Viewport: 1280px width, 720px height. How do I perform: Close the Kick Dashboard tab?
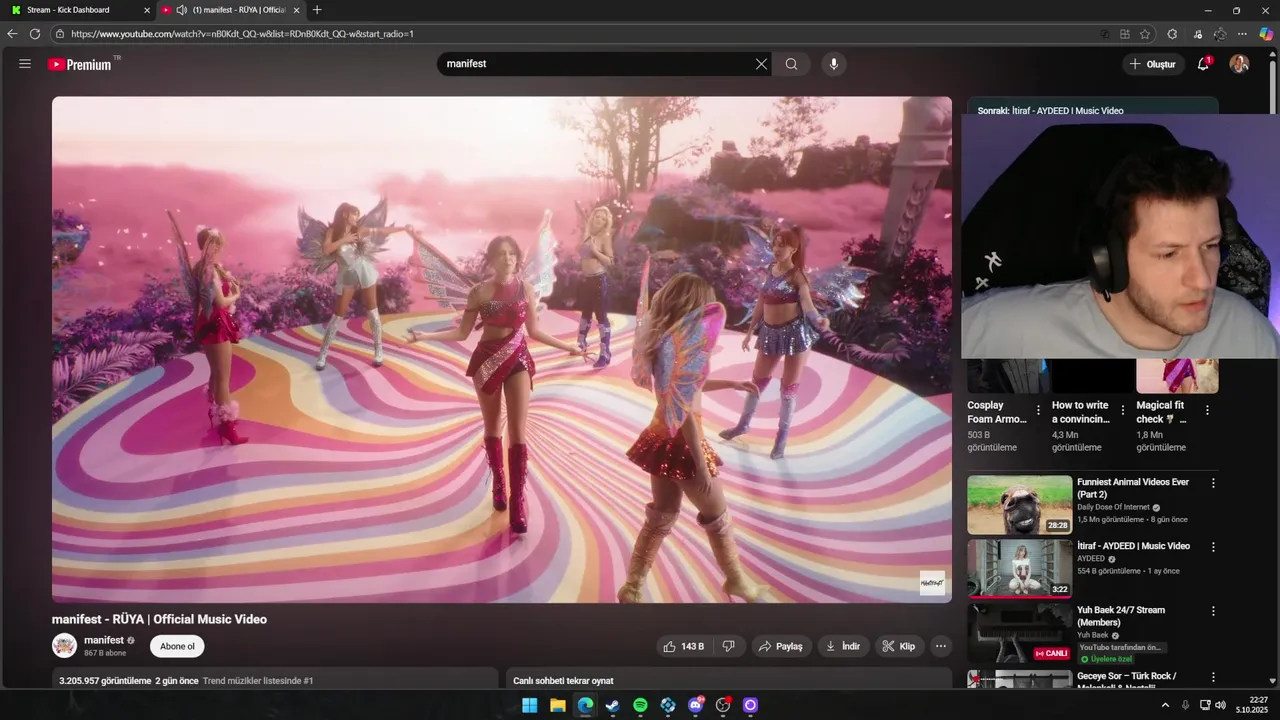coord(147,10)
